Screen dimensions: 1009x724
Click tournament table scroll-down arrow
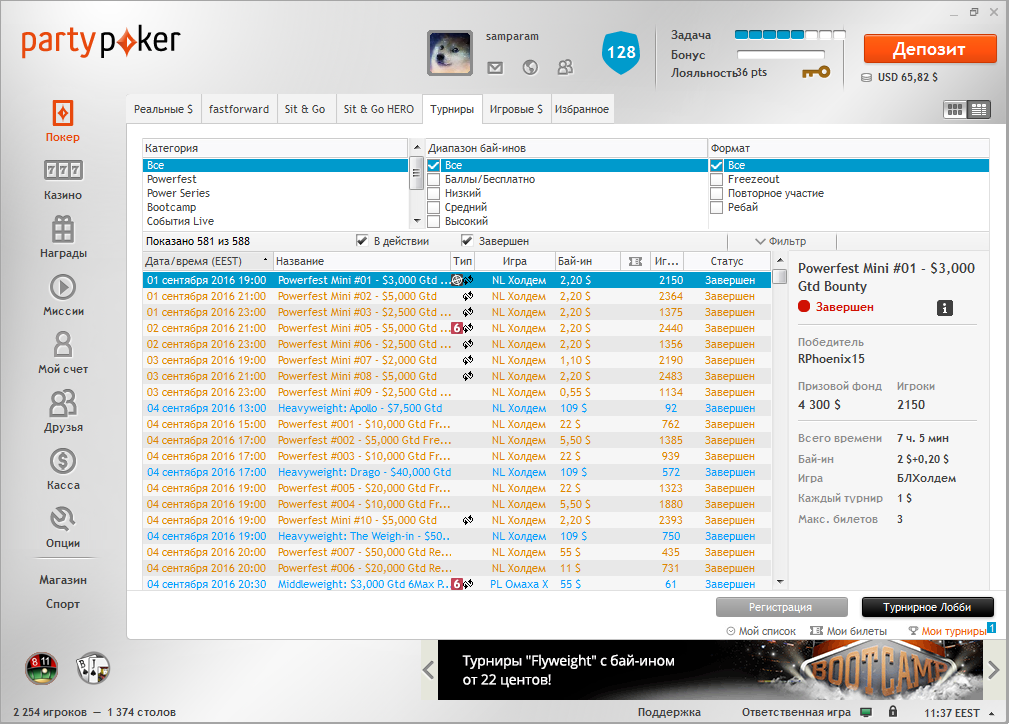click(780, 582)
